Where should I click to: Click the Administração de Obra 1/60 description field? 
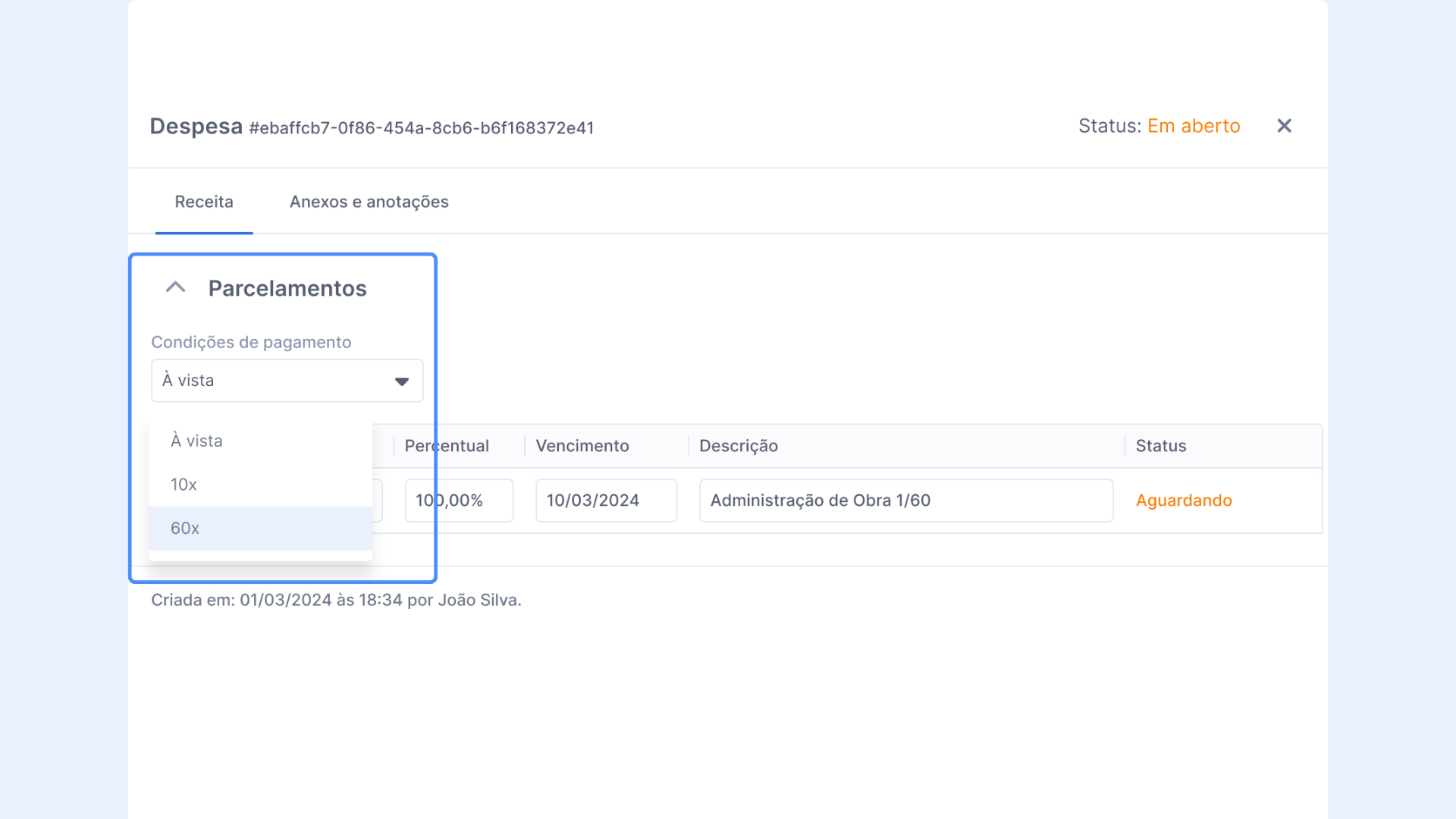click(x=905, y=500)
